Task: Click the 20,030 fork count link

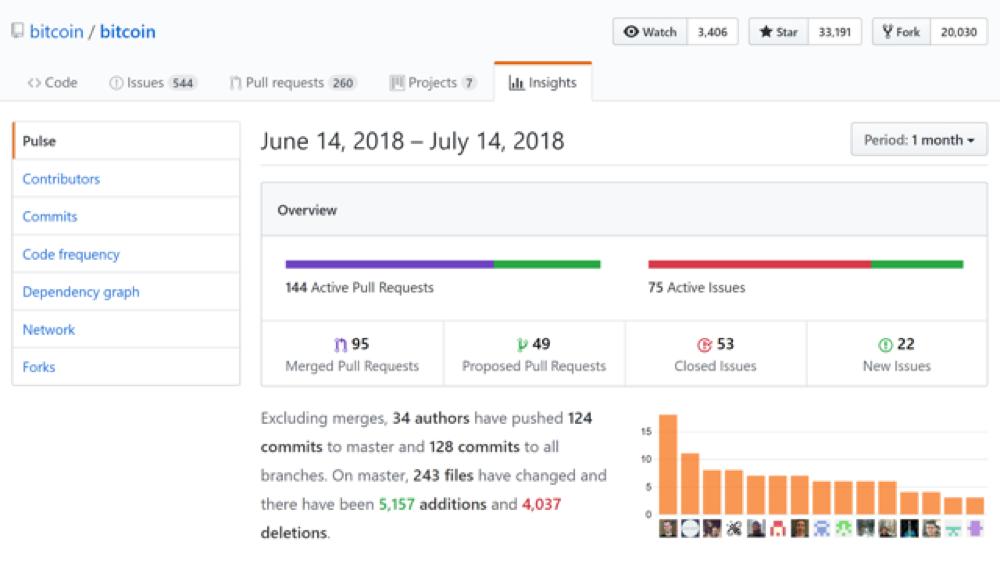Action: click(958, 32)
